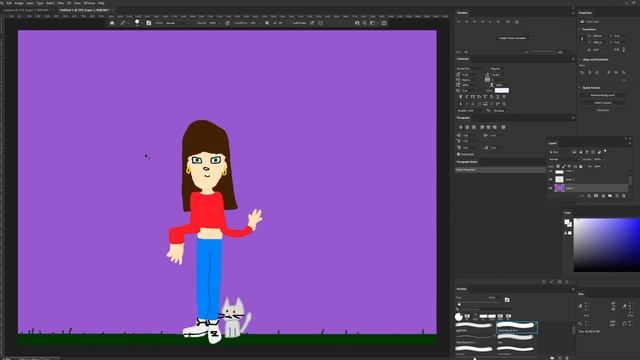Click the Home icon in options bar
Viewport: 640px width, 360px height.
pyautogui.click(x=112, y=23)
